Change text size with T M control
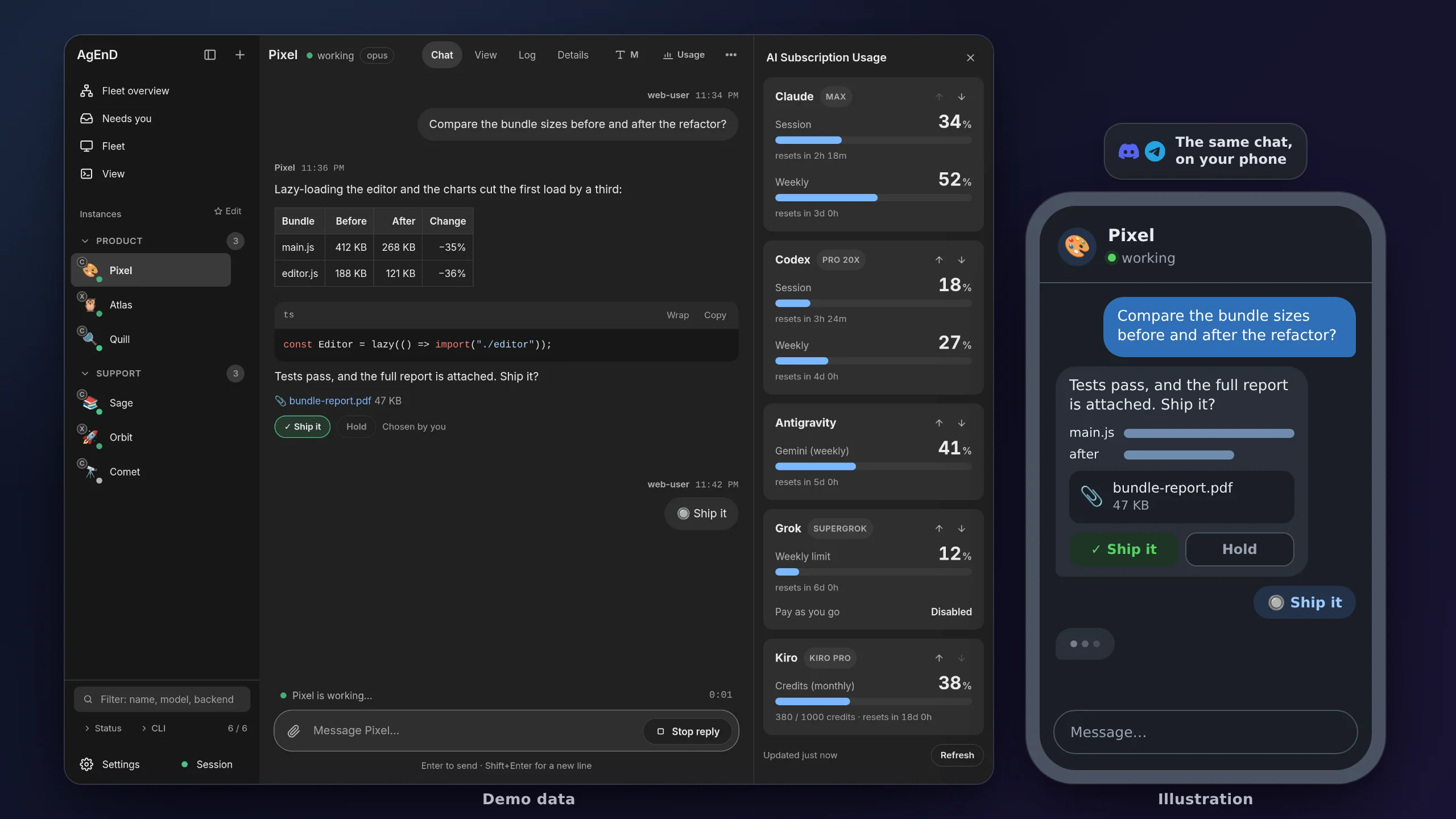Image resolution: width=1456 pixels, height=819 pixels. [x=627, y=55]
